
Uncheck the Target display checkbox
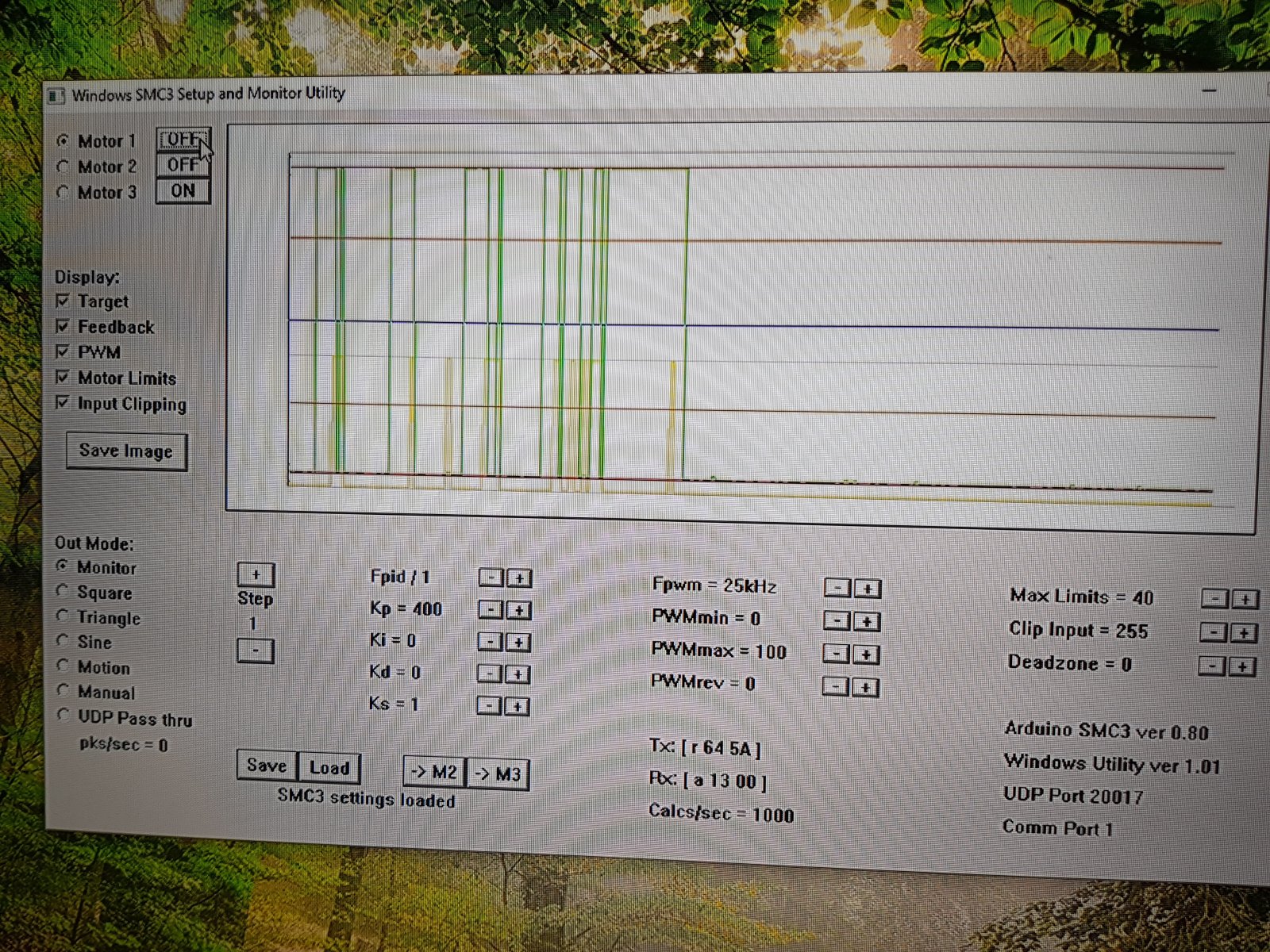(x=63, y=301)
